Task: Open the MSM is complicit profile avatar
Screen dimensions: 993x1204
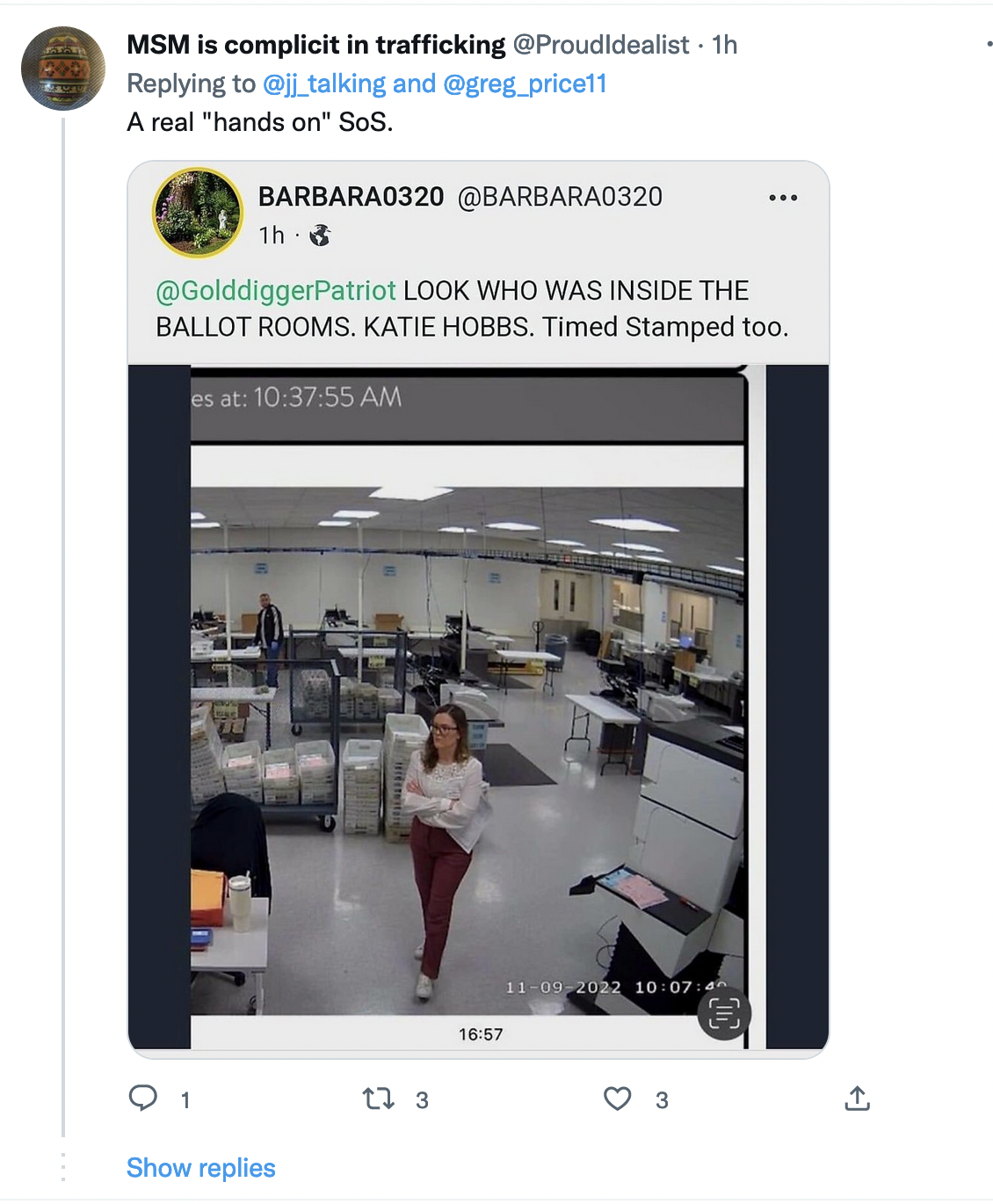Action: [x=63, y=69]
